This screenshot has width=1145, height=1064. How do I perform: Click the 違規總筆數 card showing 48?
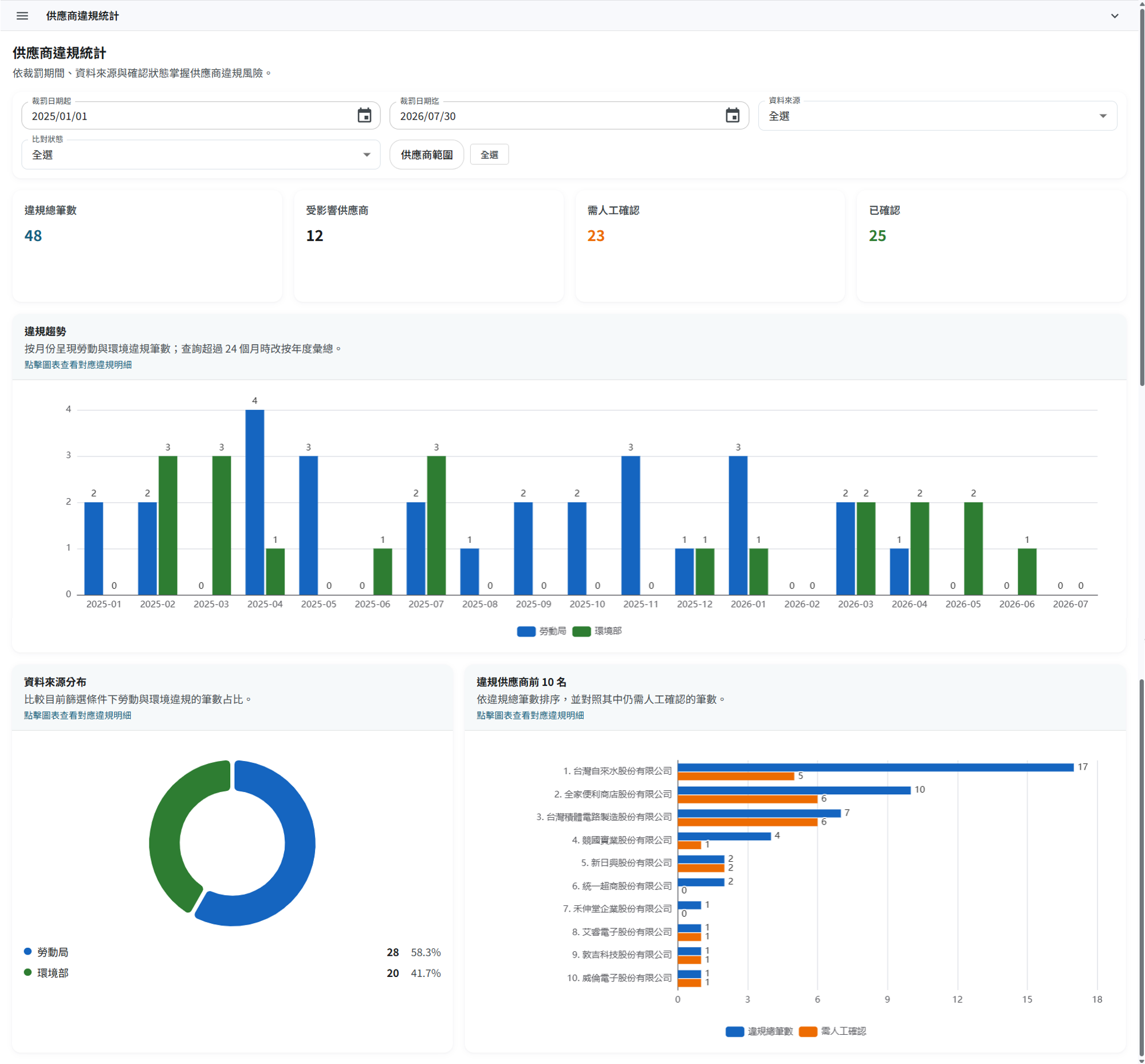point(147,246)
